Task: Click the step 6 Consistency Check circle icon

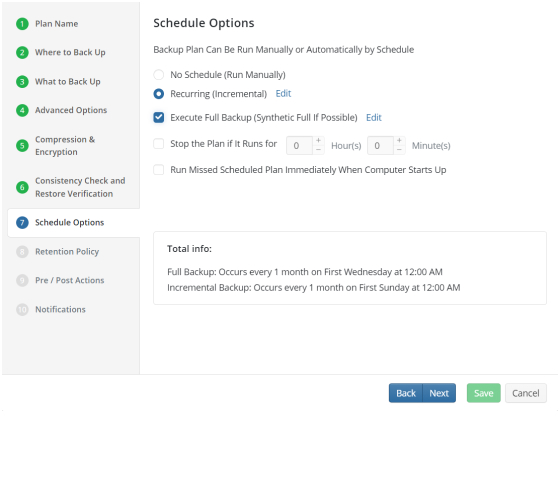Action: coord(22,187)
